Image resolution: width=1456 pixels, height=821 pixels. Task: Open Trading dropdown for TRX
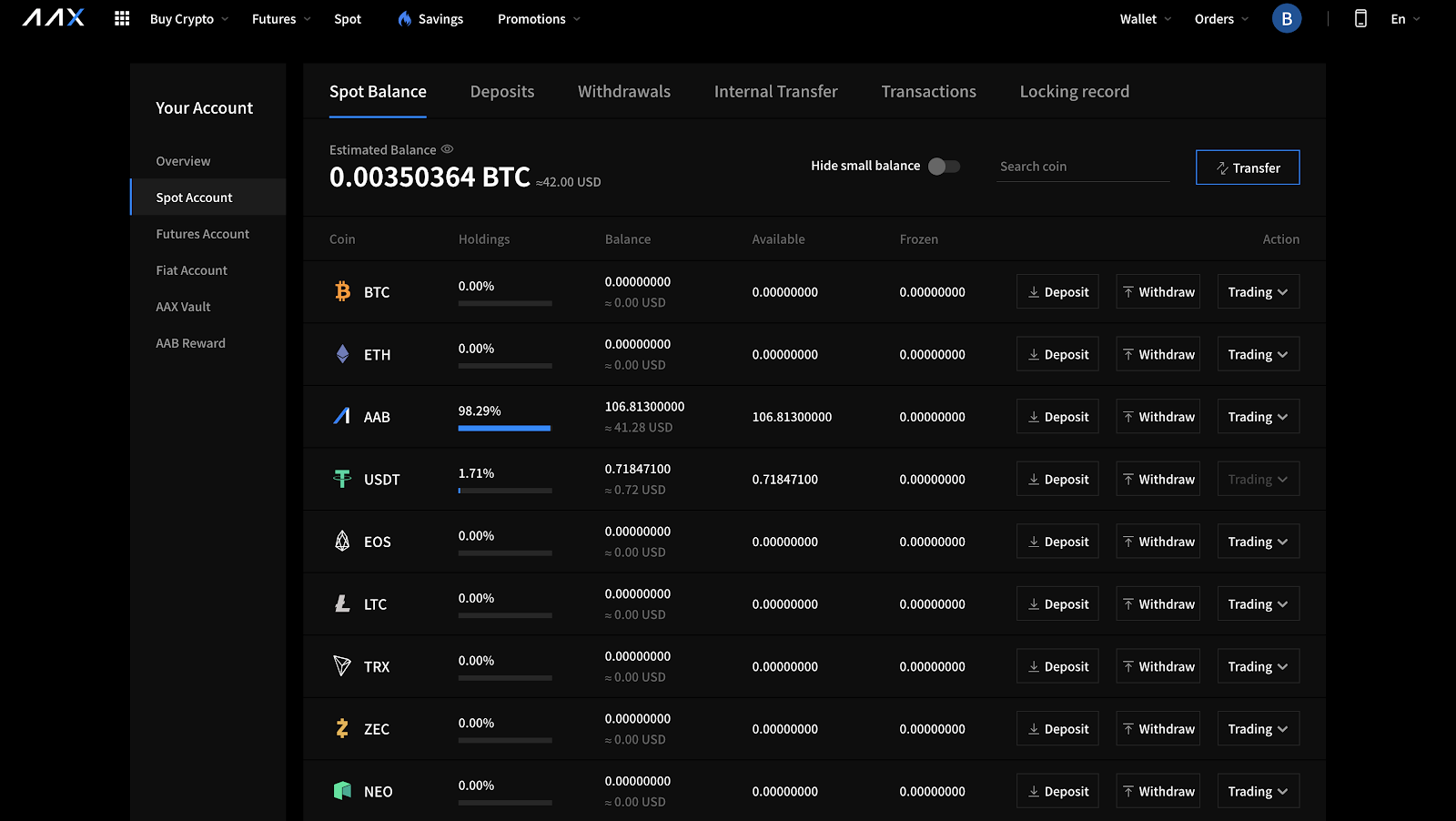(1259, 666)
